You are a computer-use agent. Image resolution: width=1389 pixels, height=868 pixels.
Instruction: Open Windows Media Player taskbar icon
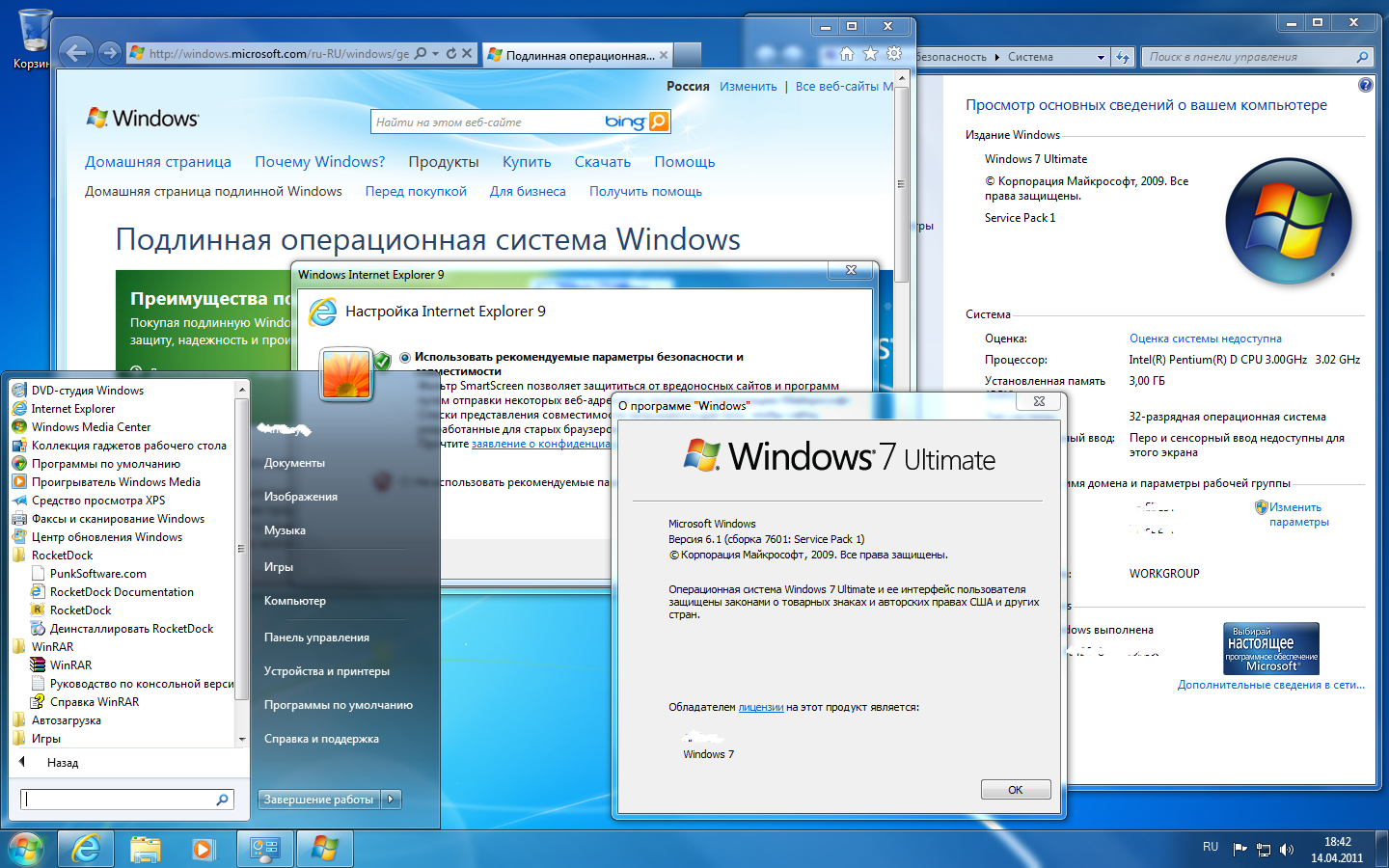click(203, 849)
